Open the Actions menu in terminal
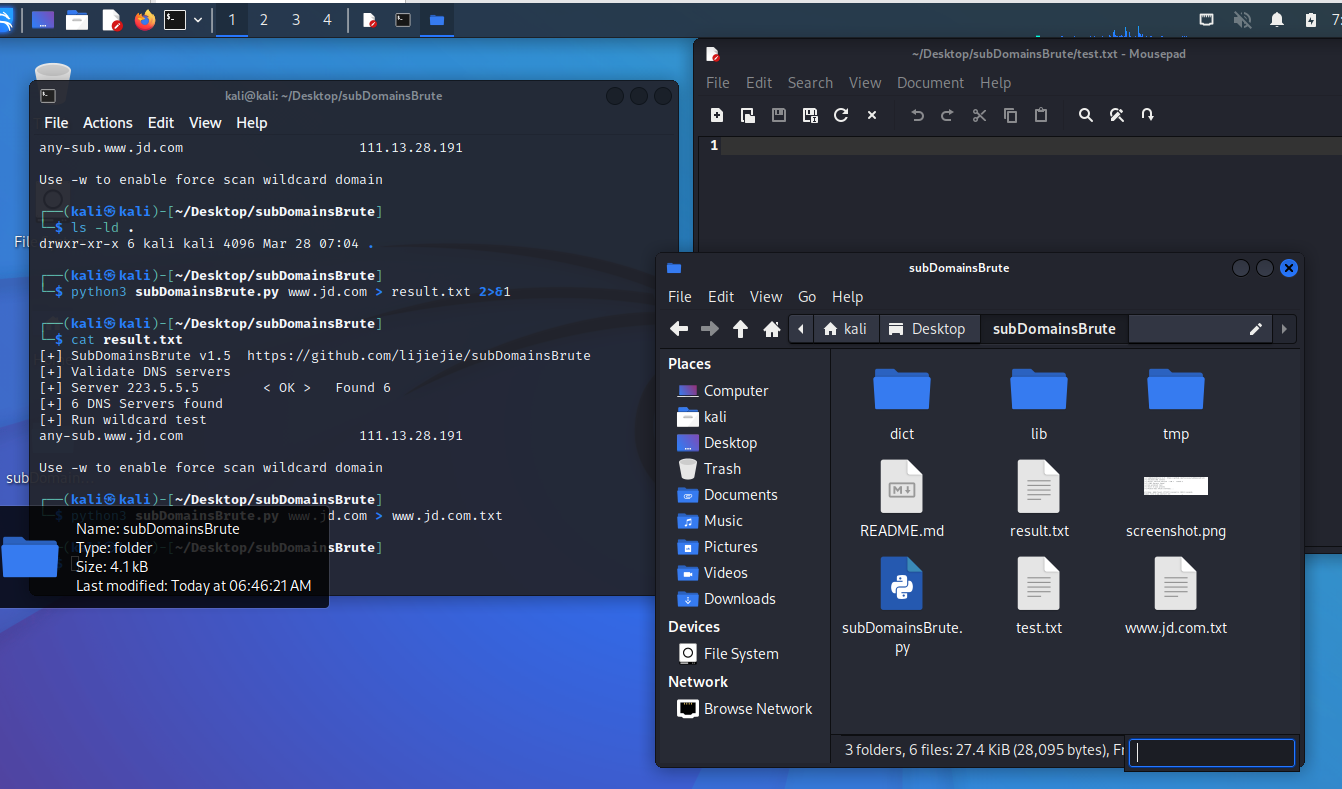 tap(108, 122)
